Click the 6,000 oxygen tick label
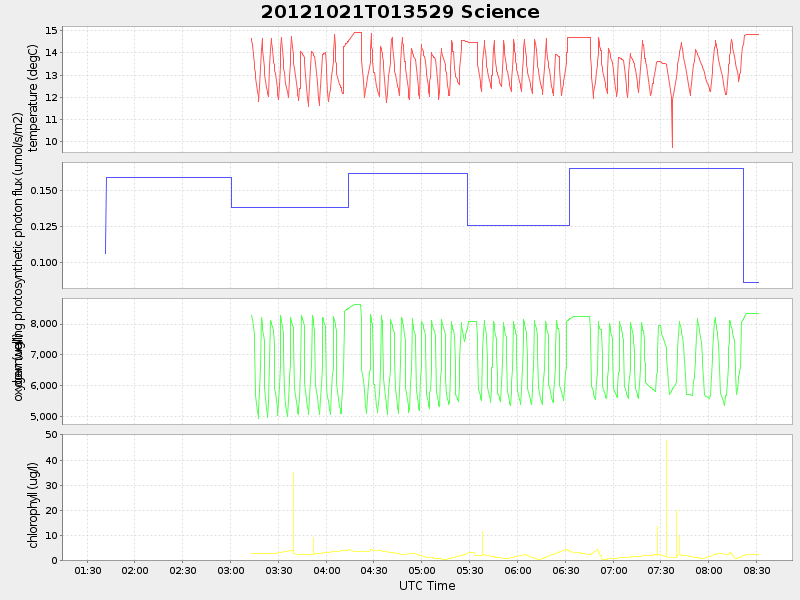The width and height of the screenshot is (800, 600). point(44,386)
